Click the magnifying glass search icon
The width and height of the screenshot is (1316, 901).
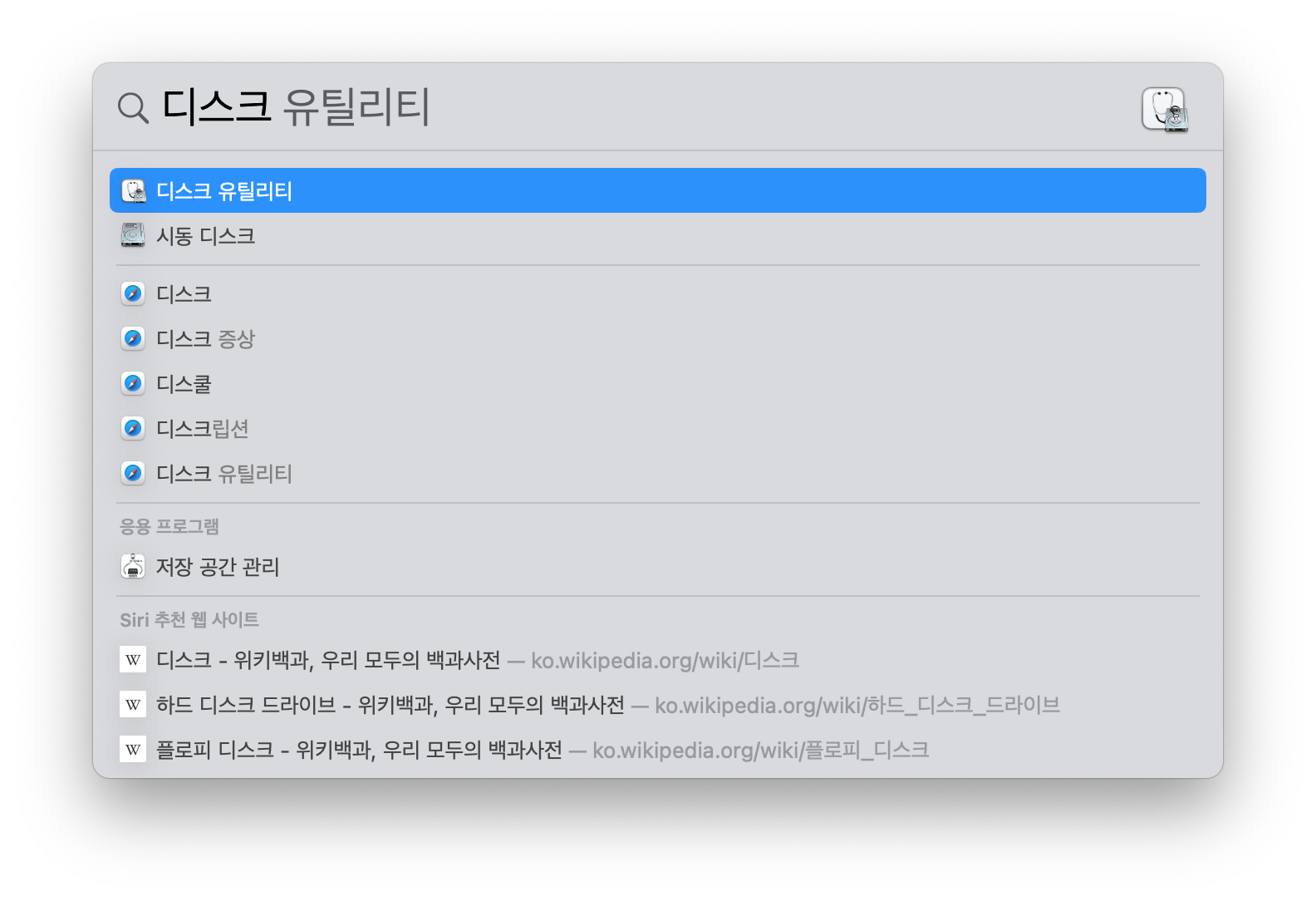133,108
